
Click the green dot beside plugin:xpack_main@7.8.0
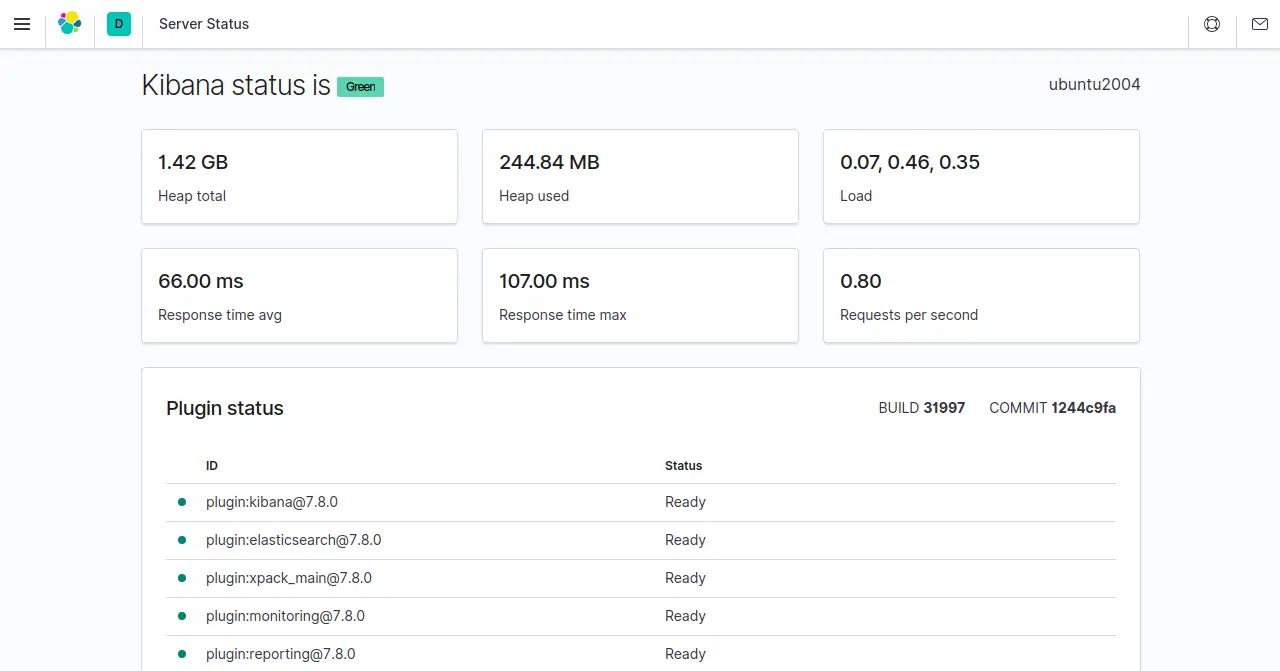(x=182, y=578)
